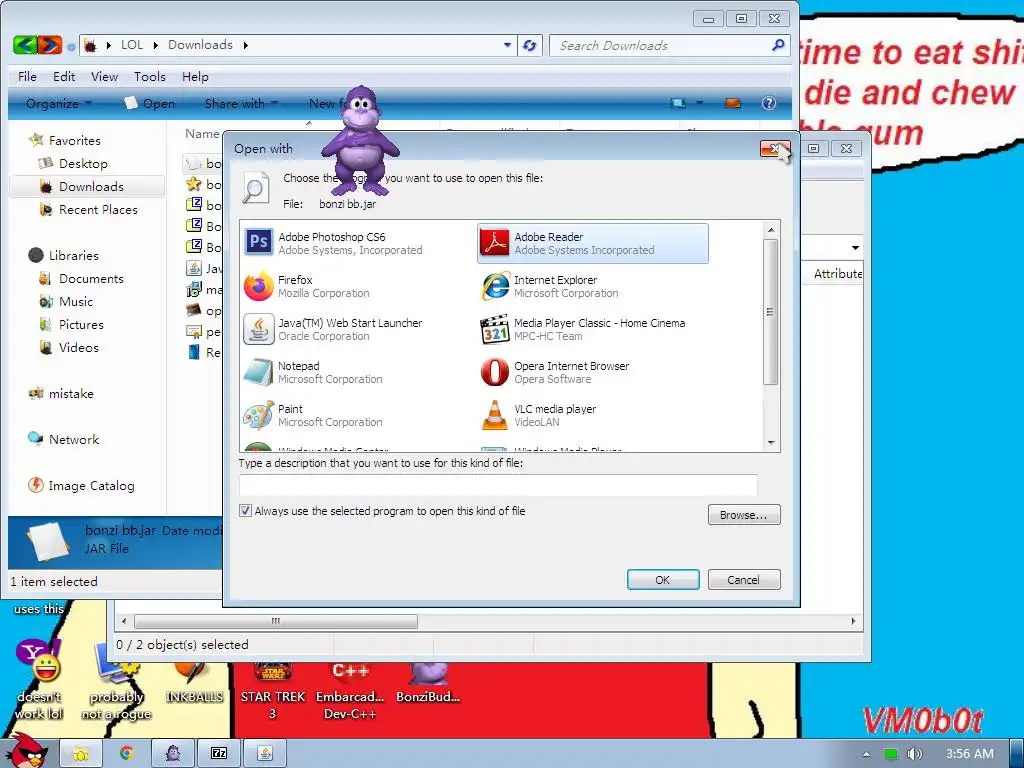1024x768 pixels.
Task: Click the Explorer forward arrow button
Action: coord(50,45)
